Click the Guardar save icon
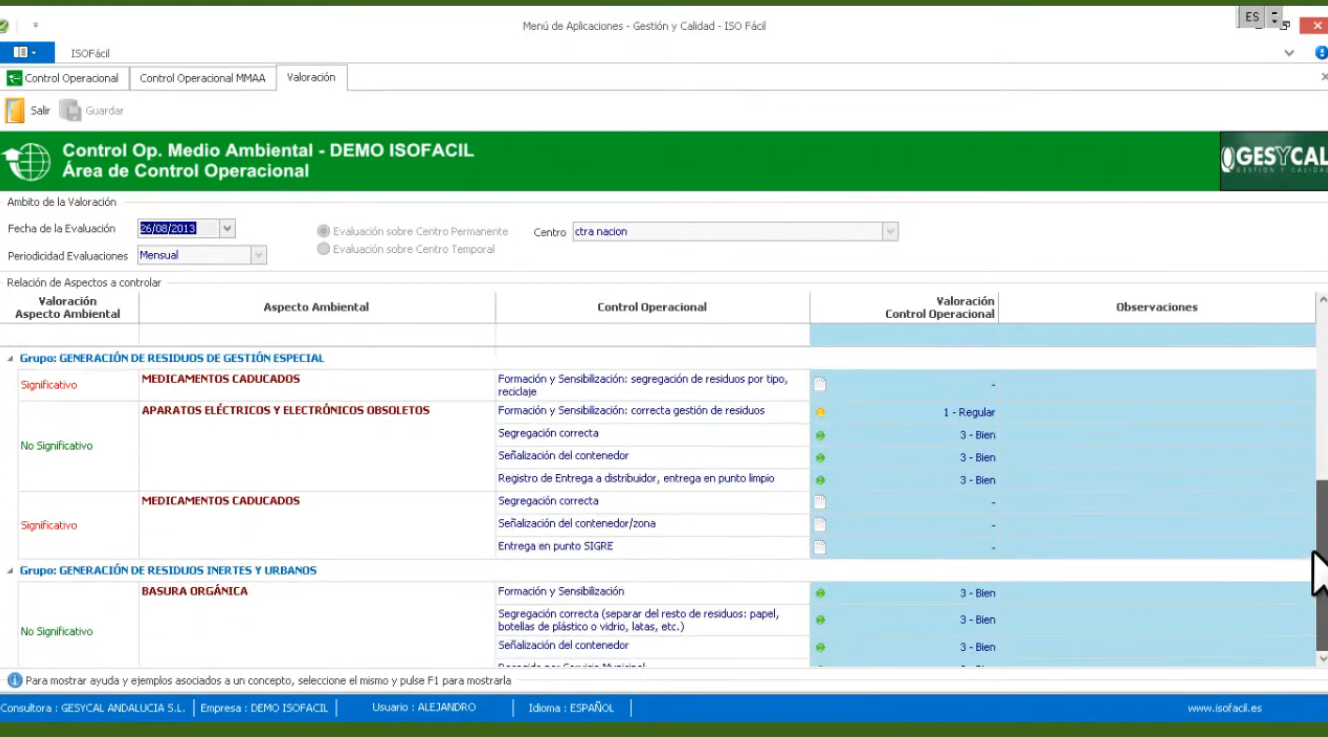The image size is (1328, 737). click(70, 111)
